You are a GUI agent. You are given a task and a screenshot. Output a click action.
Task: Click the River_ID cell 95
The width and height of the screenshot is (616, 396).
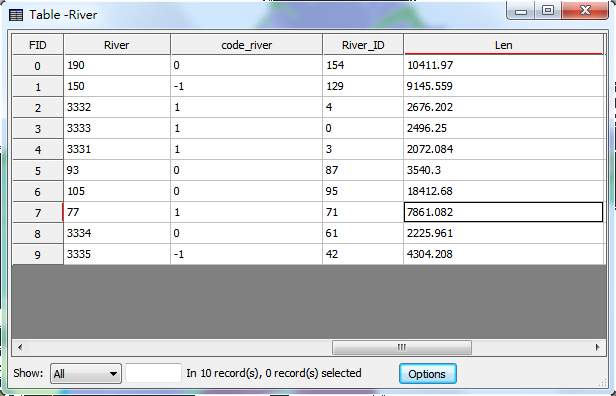[363, 191]
